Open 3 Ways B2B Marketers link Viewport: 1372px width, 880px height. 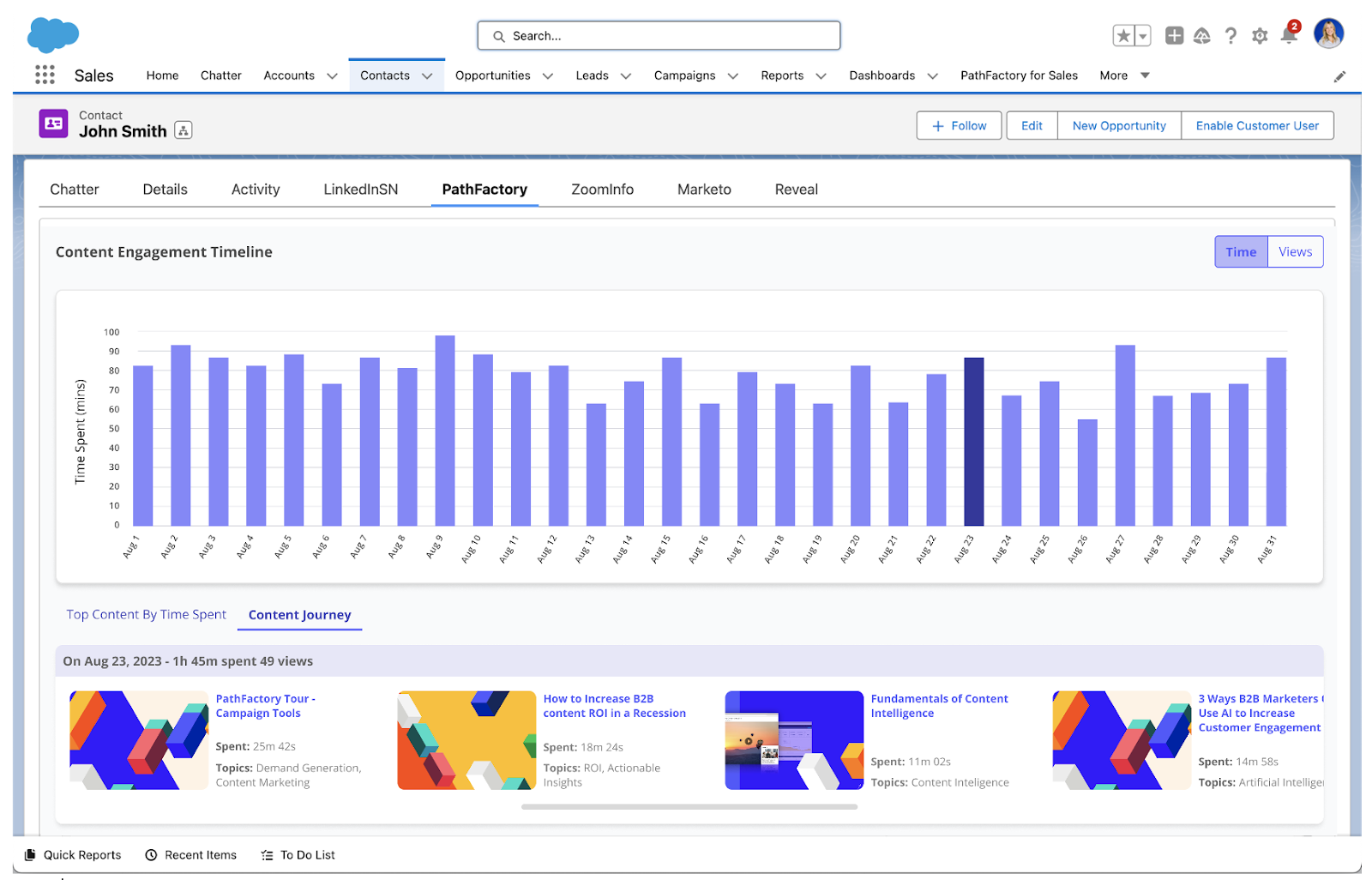1261,713
